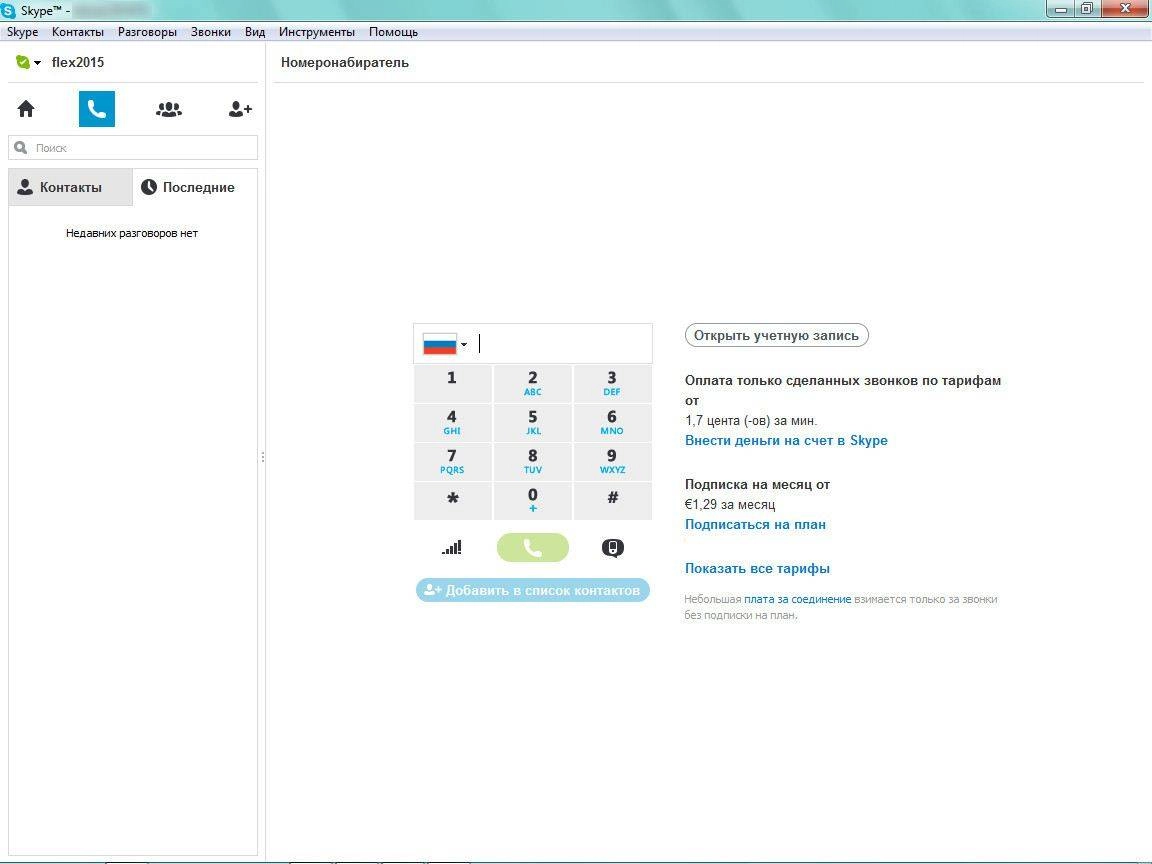Dial digit 4 GHI on keypad
The height and width of the screenshot is (864, 1152).
click(x=453, y=422)
